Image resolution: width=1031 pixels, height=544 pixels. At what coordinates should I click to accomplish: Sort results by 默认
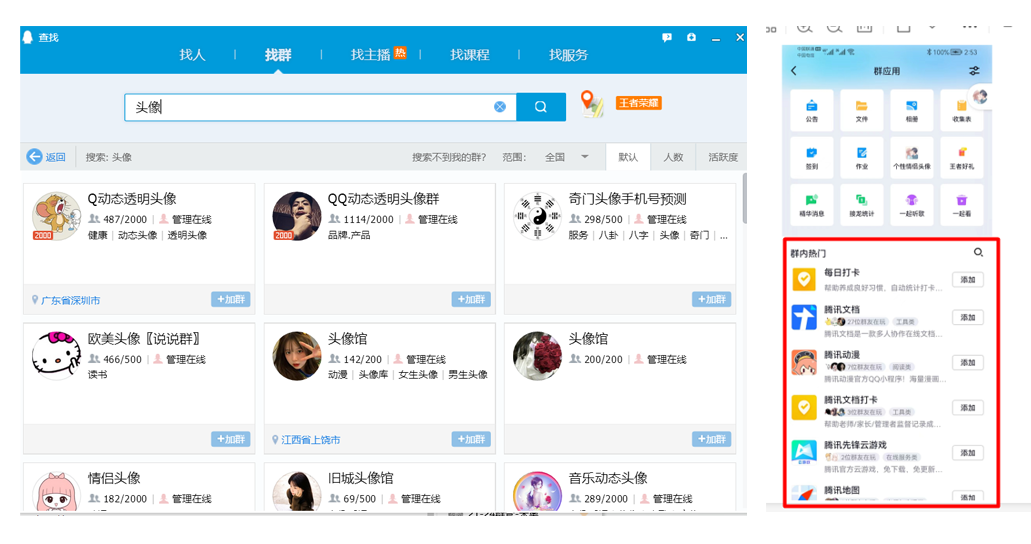(x=628, y=157)
